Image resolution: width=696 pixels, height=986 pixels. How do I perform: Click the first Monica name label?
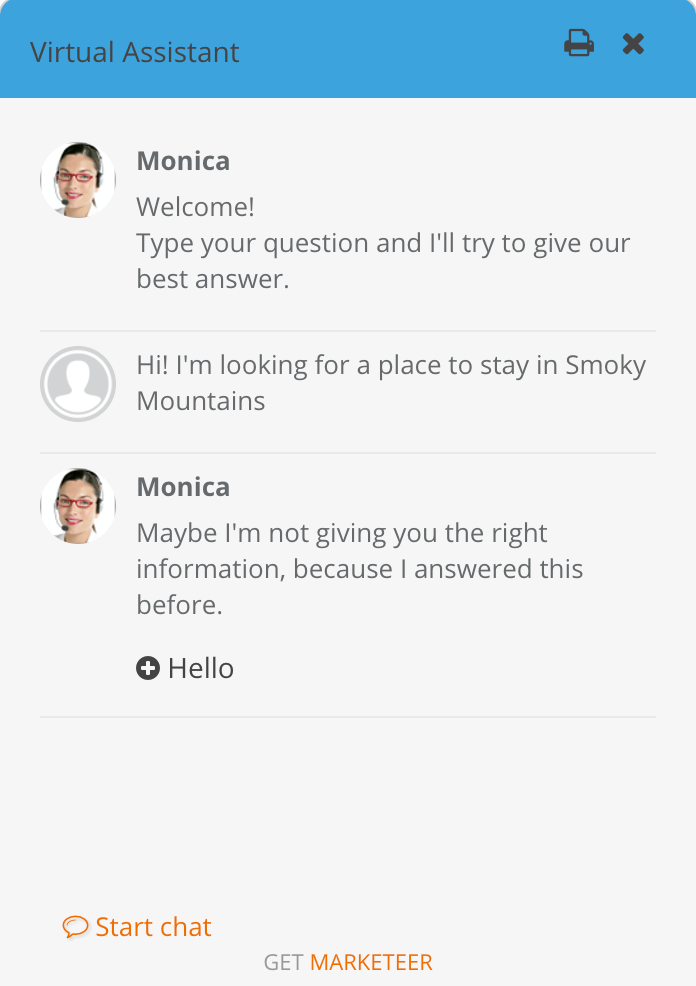pyautogui.click(x=183, y=161)
